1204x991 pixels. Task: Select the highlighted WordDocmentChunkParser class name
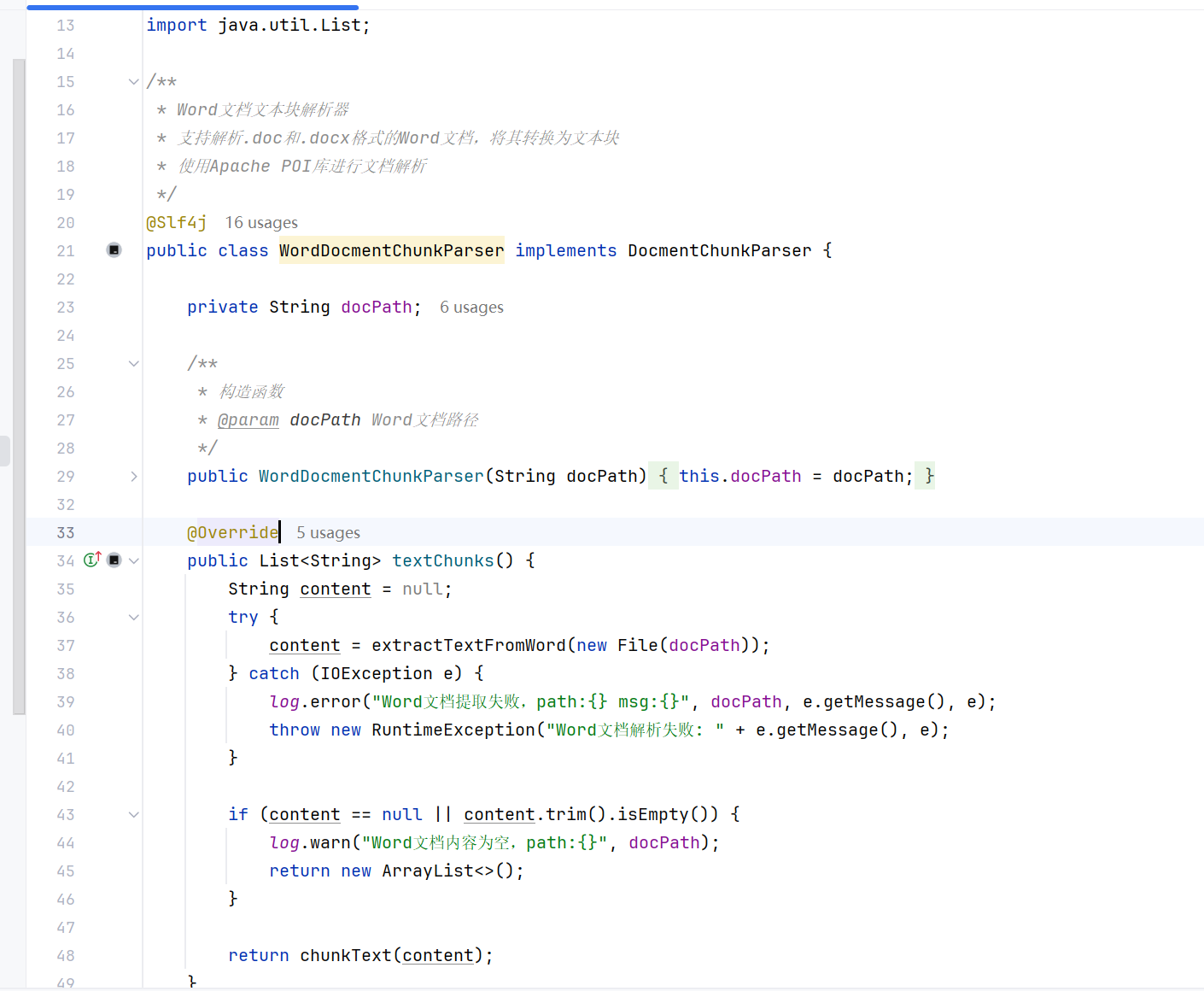tap(391, 249)
